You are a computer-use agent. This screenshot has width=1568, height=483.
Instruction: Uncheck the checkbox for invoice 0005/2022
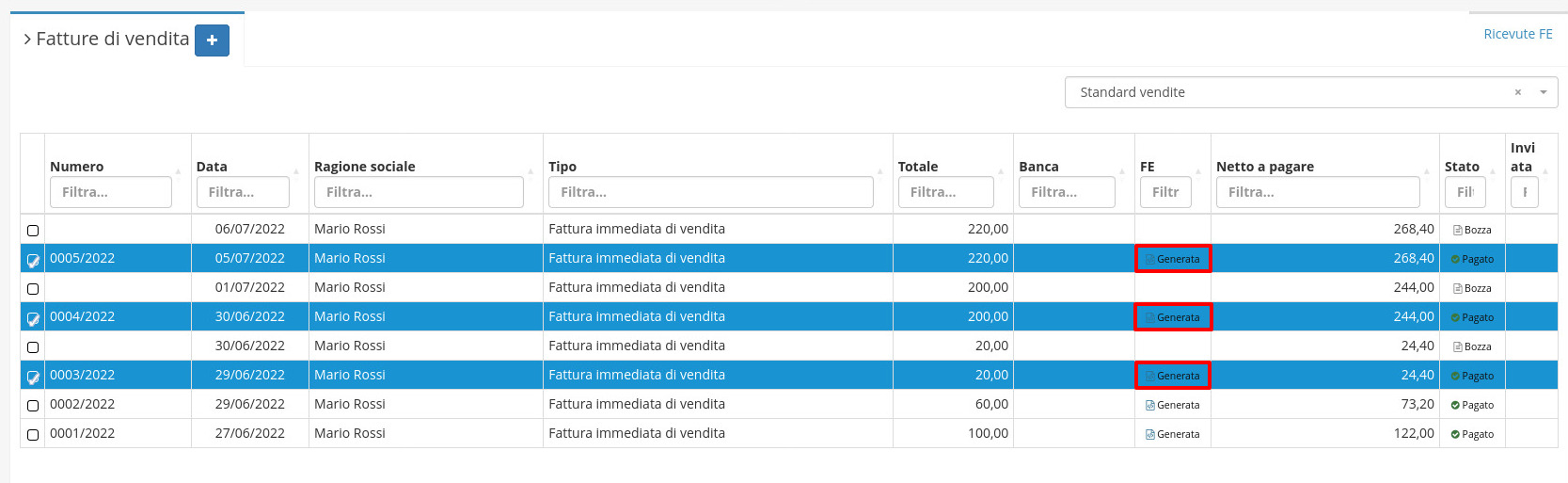[33, 260]
